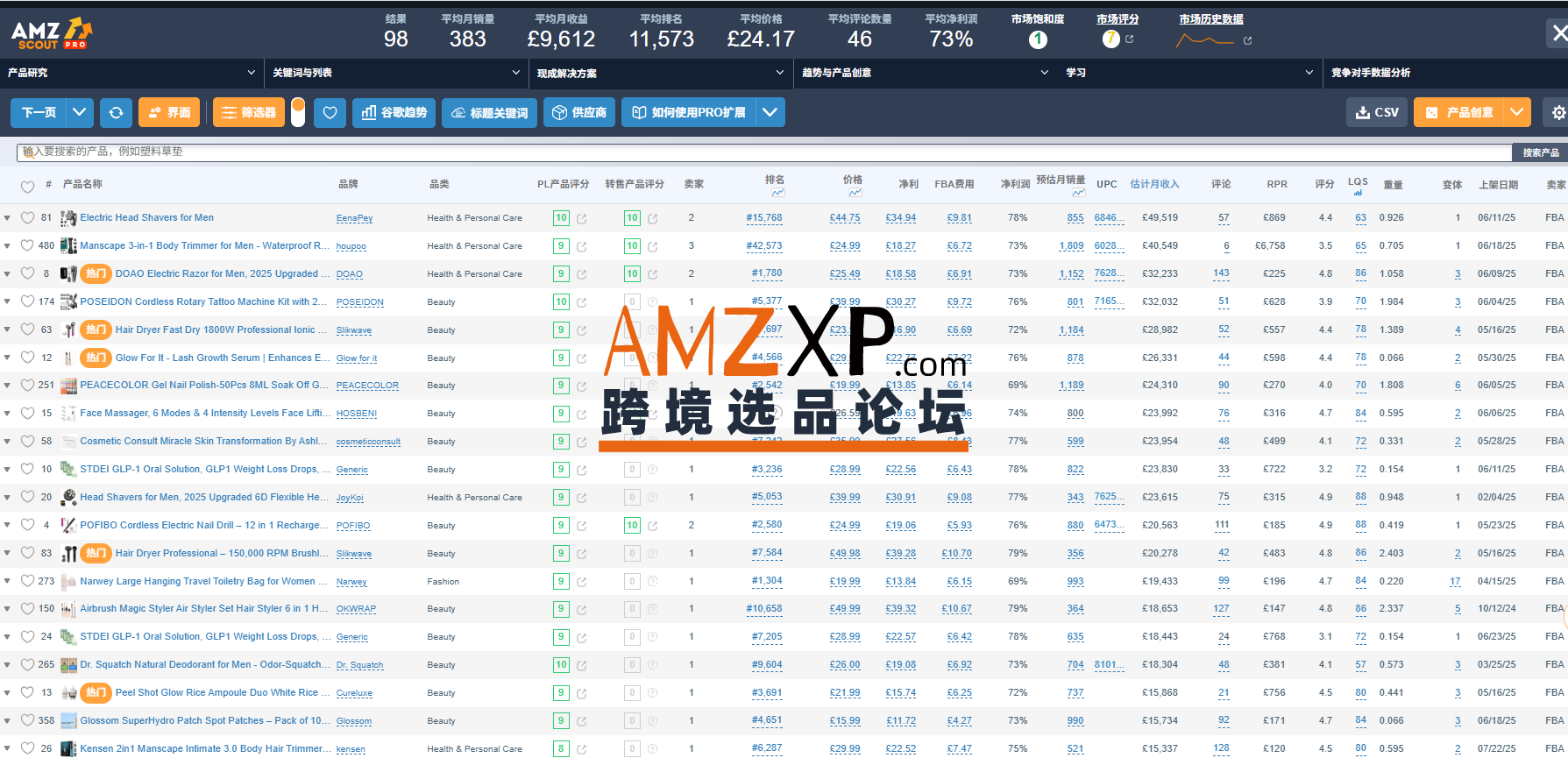Open the 谷歌趋势 Google Trends tool

[x=394, y=112]
